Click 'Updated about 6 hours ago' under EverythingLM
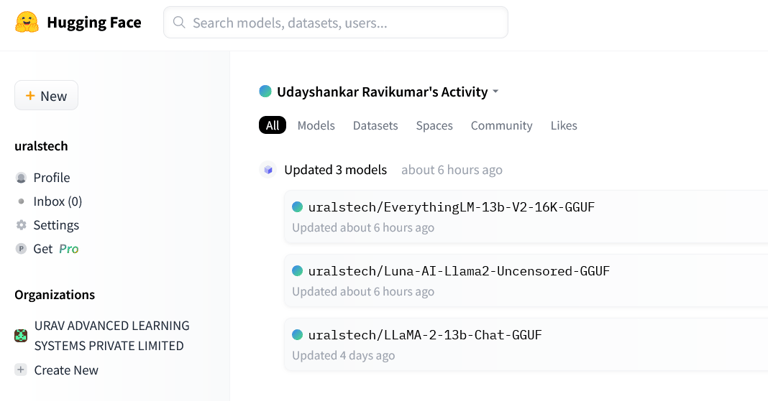This screenshot has width=768, height=401. pyautogui.click(x=363, y=228)
